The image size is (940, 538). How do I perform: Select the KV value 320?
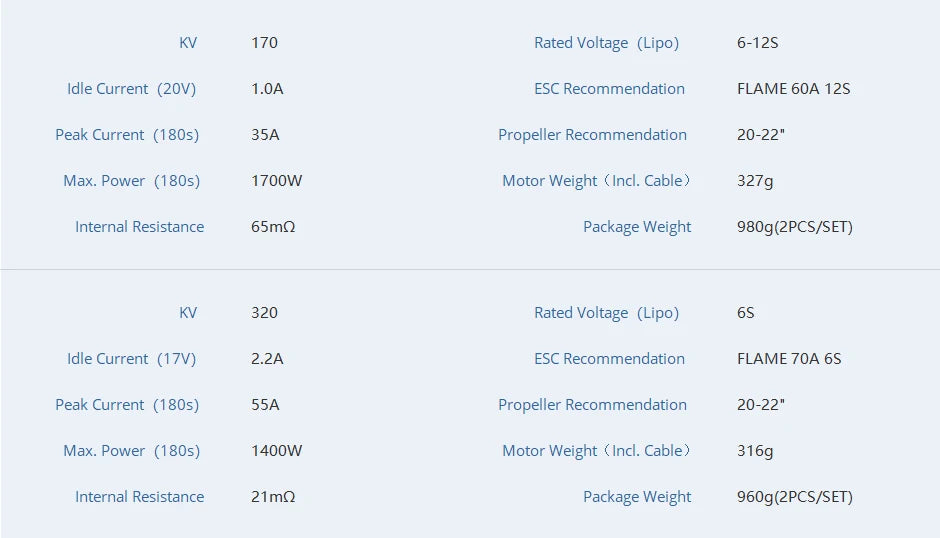tap(264, 313)
